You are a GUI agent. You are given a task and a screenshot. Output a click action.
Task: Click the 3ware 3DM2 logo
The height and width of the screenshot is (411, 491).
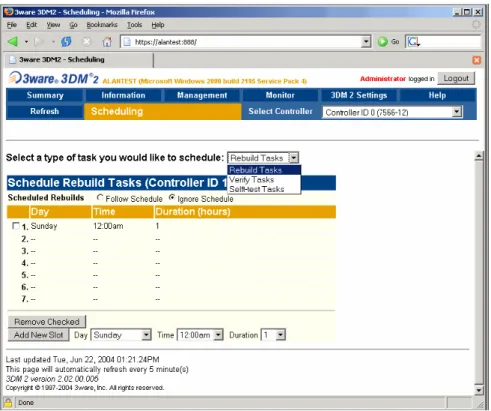coord(53,78)
